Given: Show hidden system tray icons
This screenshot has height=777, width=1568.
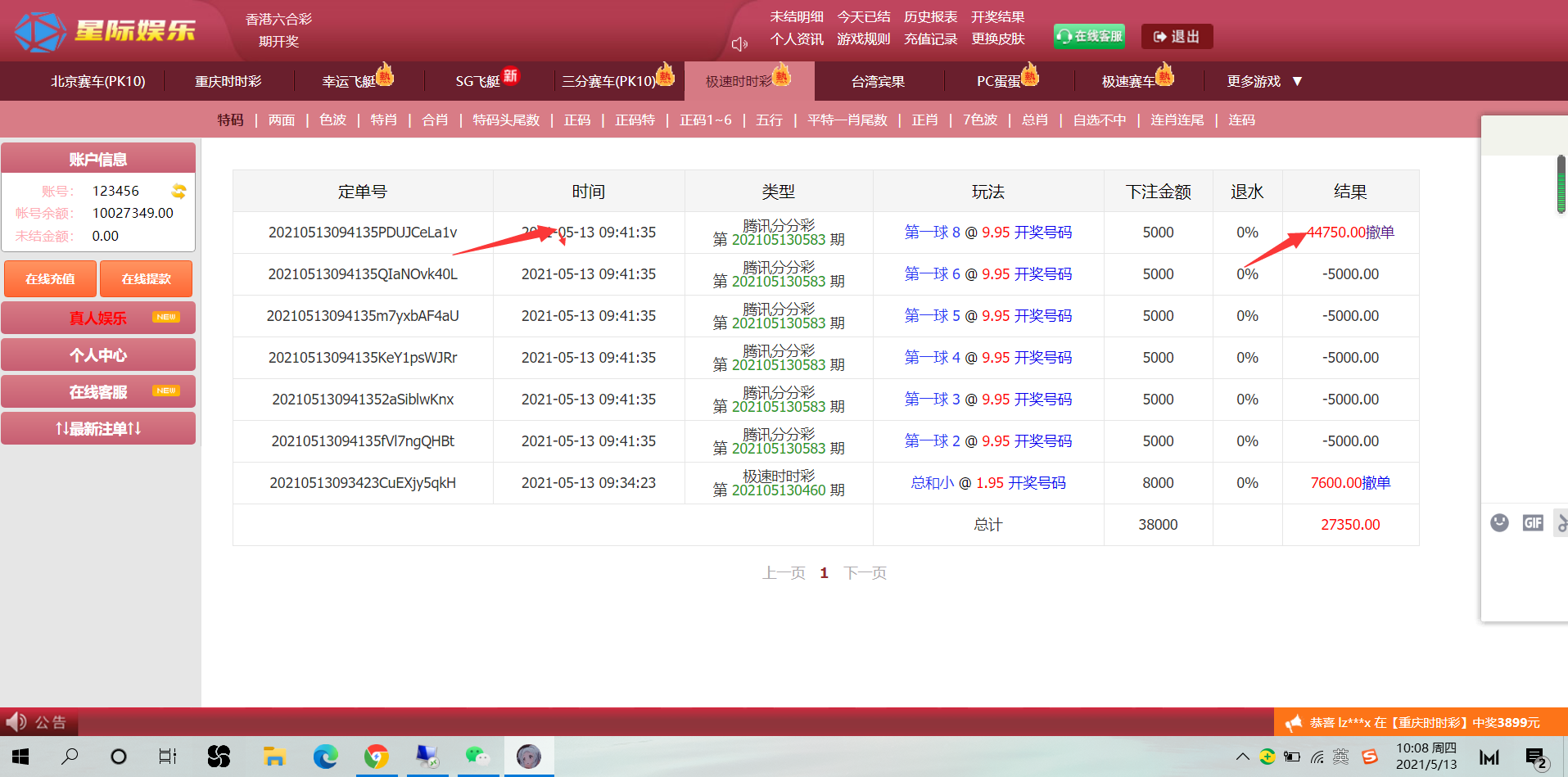Looking at the screenshot, I should [x=1242, y=757].
